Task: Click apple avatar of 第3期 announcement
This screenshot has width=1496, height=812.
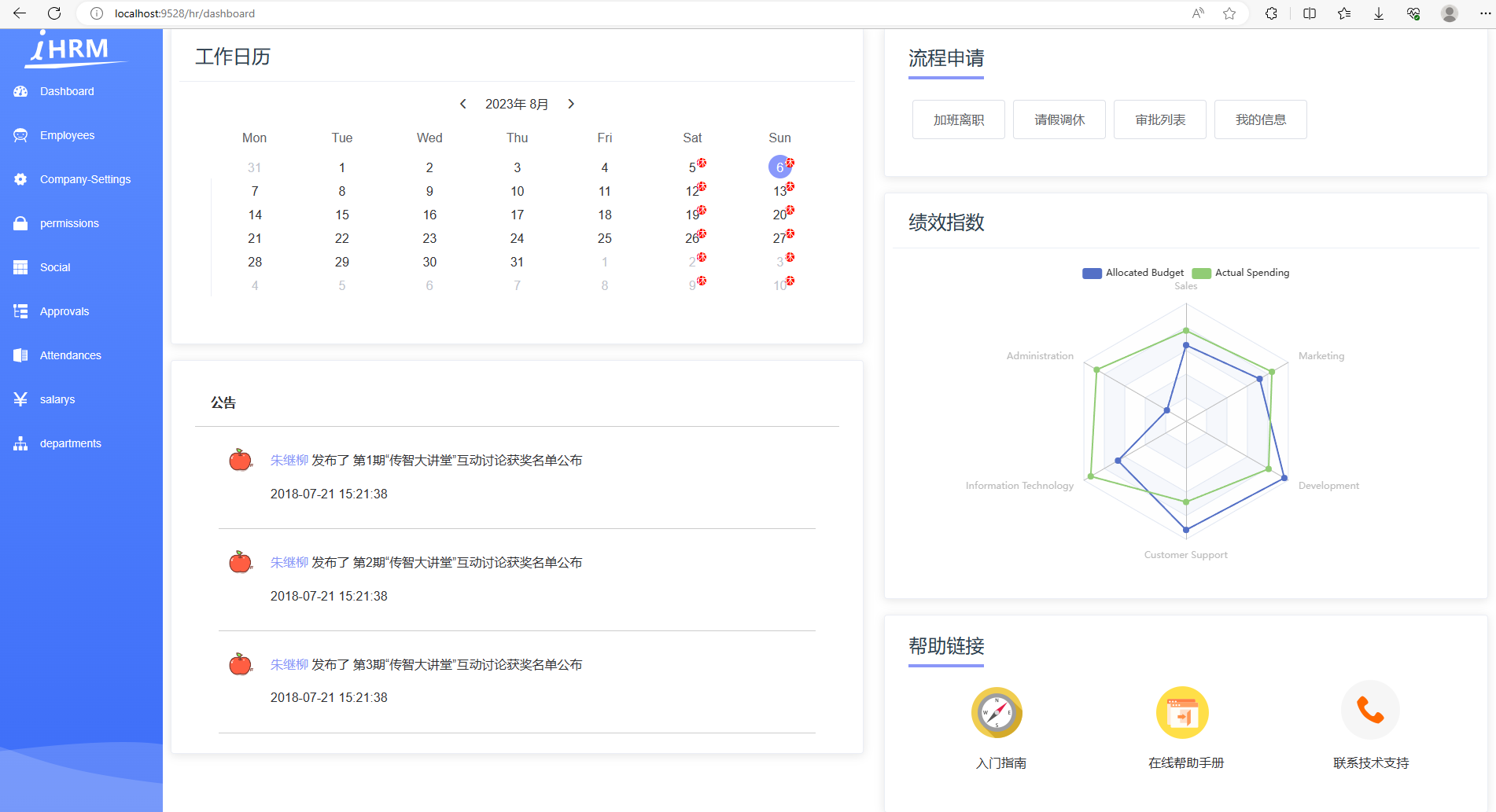Action: click(240, 664)
